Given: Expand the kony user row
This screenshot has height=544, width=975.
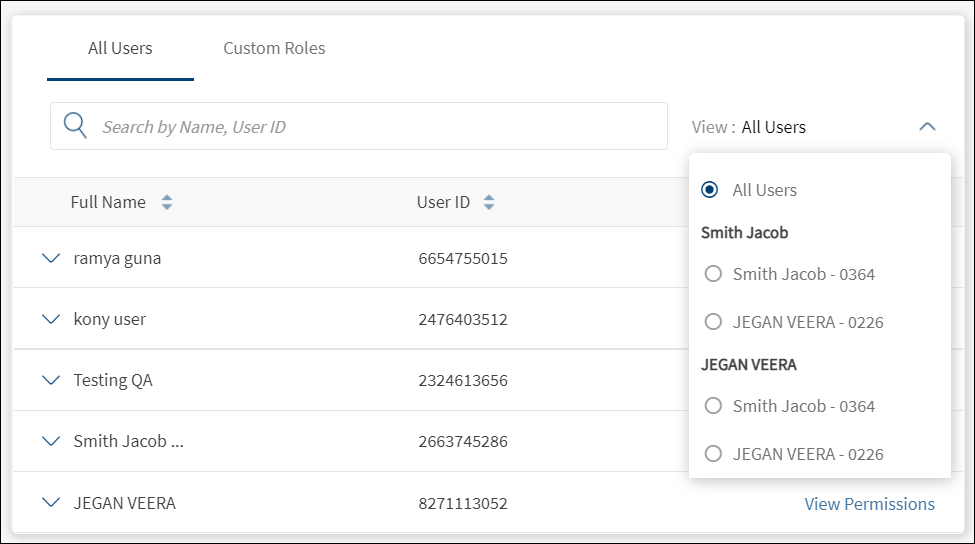Looking at the screenshot, I should [52, 319].
